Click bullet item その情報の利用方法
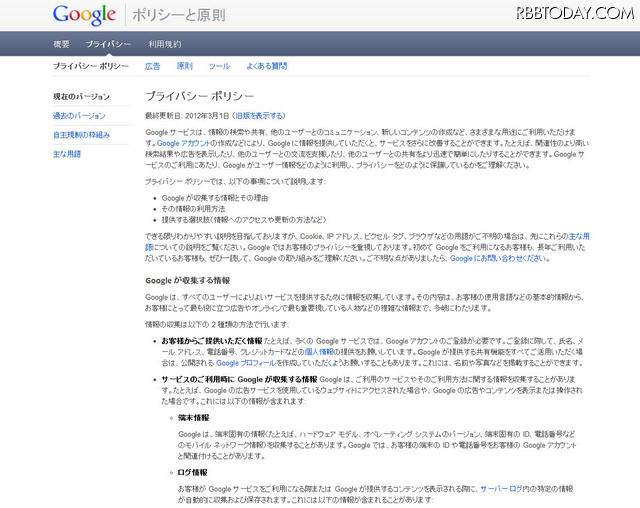Image resolution: width=640 pixels, height=508 pixels. pyautogui.click(x=193, y=209)
